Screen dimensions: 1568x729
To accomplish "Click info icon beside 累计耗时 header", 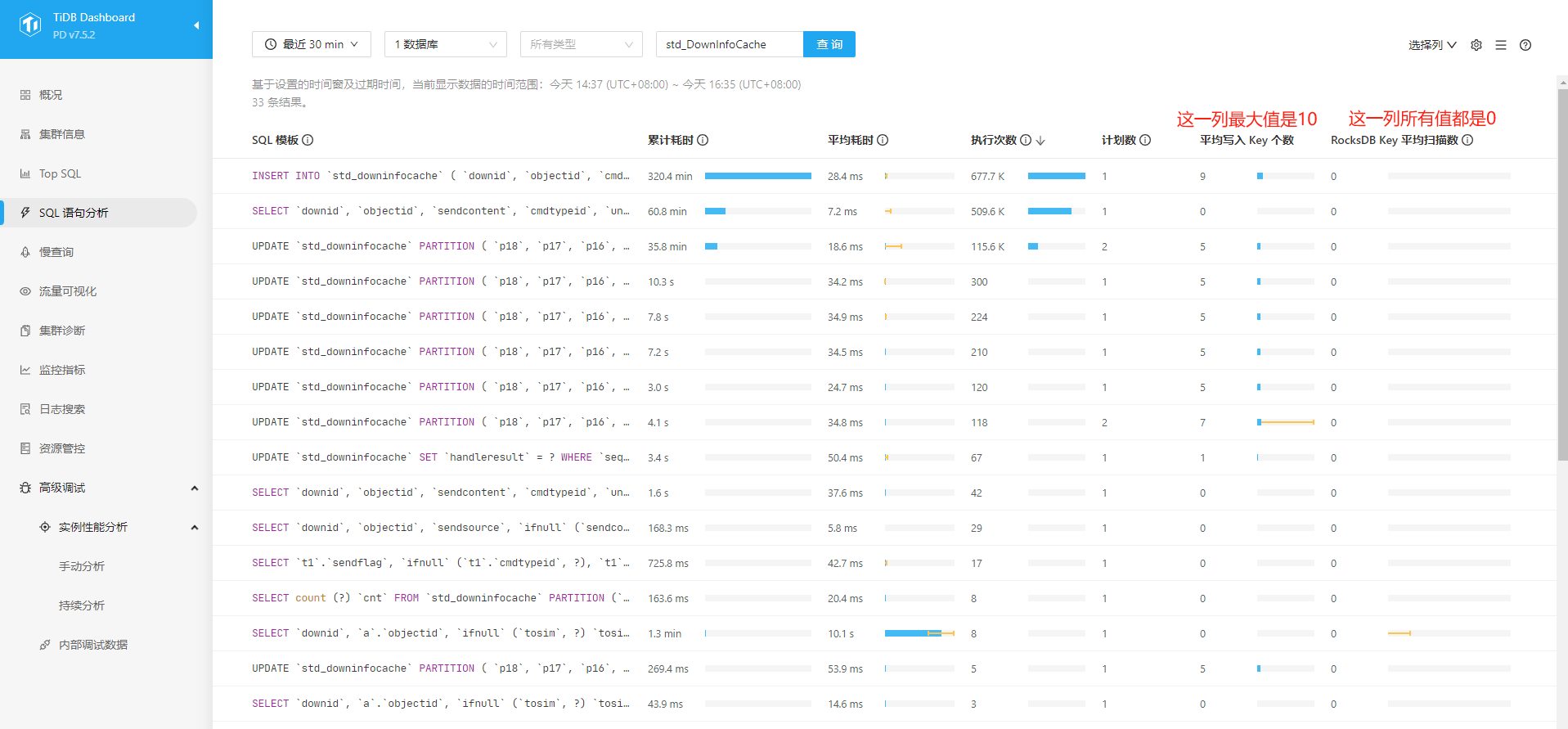I will 703,140.
